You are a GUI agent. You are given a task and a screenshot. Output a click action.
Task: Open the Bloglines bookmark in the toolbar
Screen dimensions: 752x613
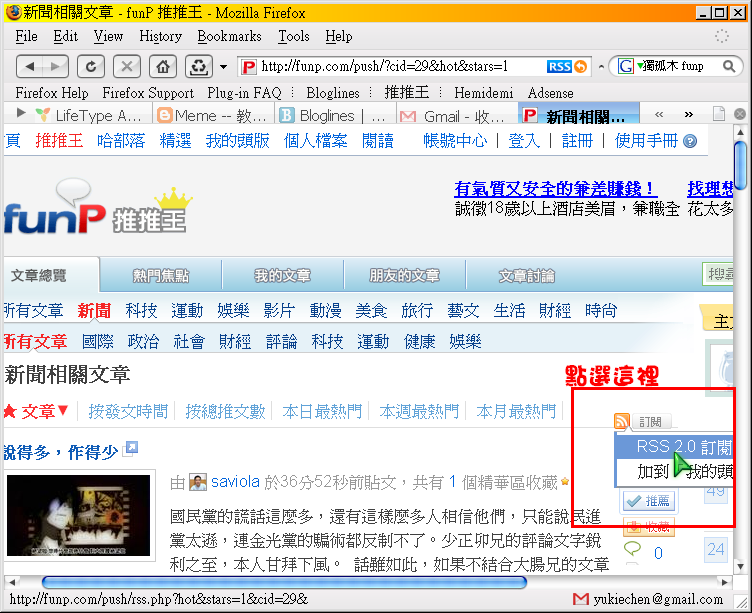333,93
